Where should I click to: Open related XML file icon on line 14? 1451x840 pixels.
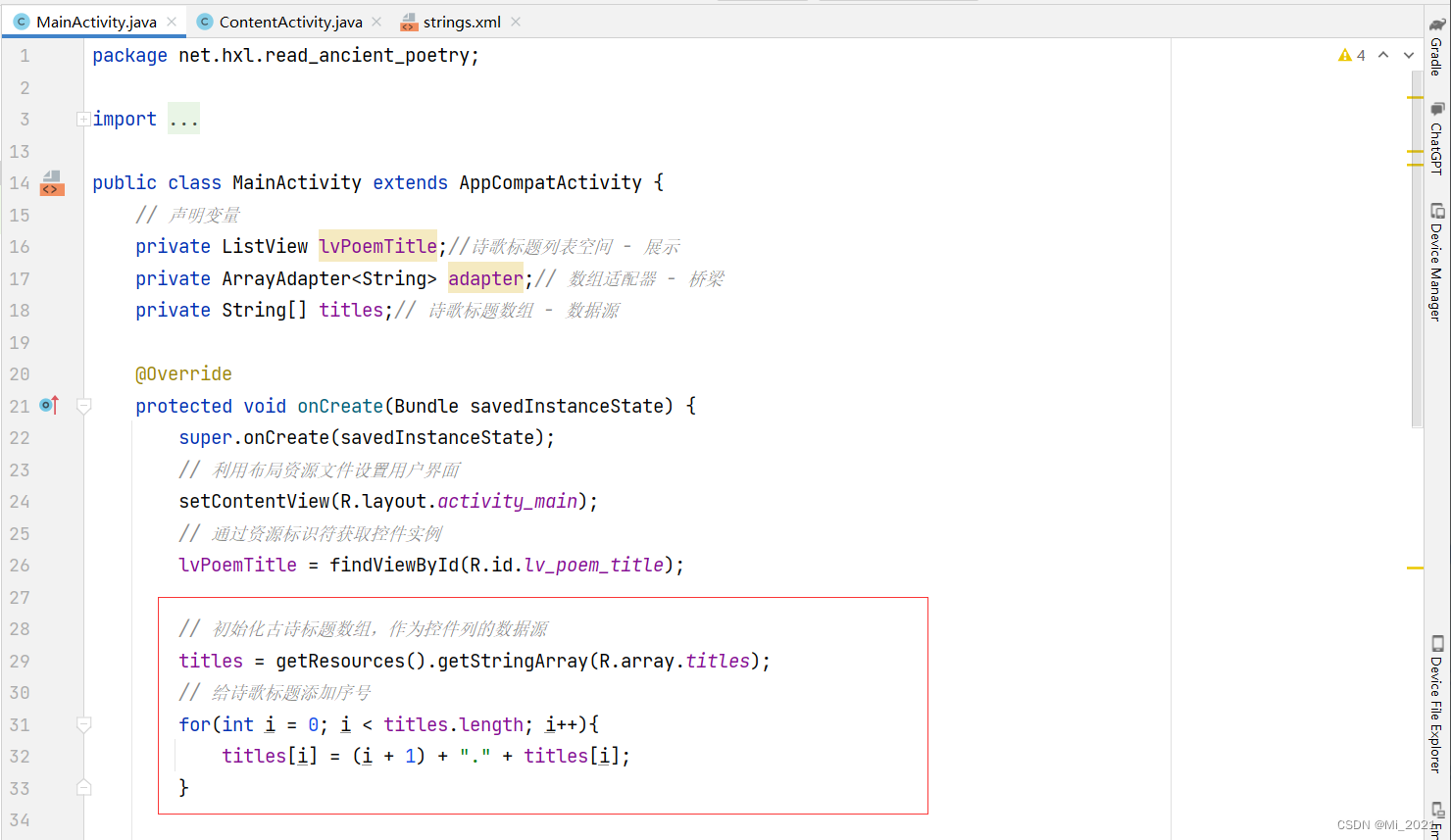[52, 182]
